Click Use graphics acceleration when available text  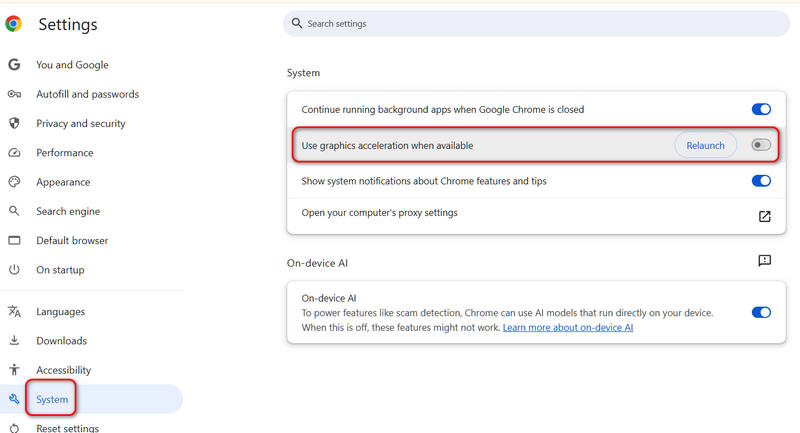387,145
